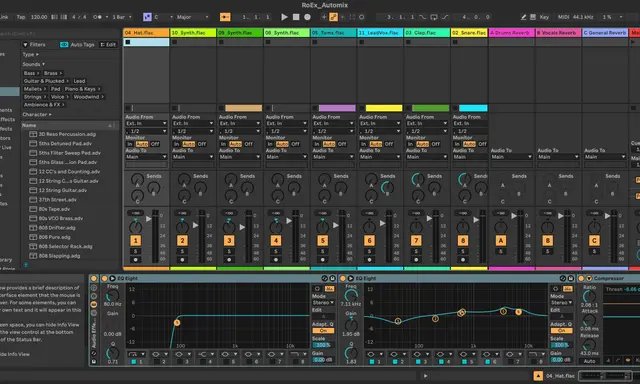
Task: Open the root note C dropdown
Action: 163,17
